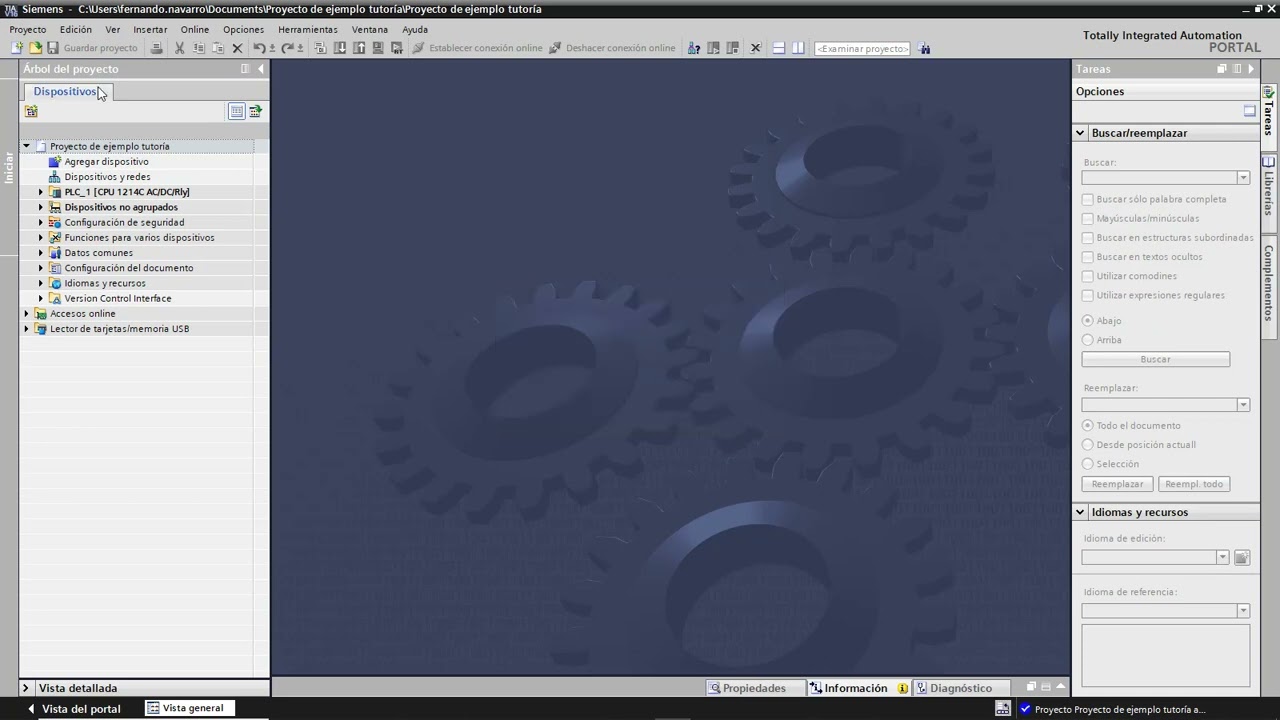
Task: Click the Print toolbar icon
Action: point(157,48)
